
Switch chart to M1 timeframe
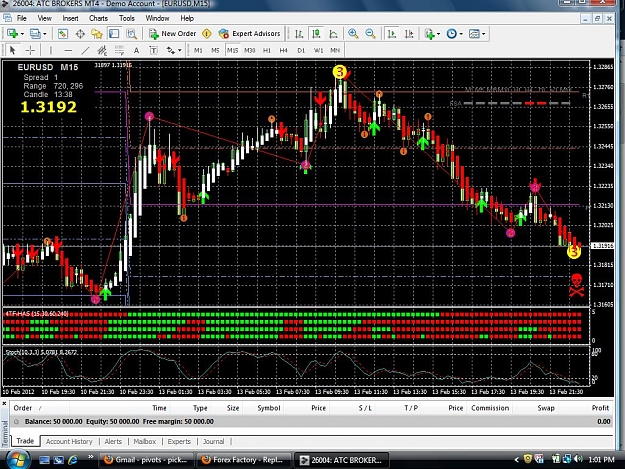(198, 51)
